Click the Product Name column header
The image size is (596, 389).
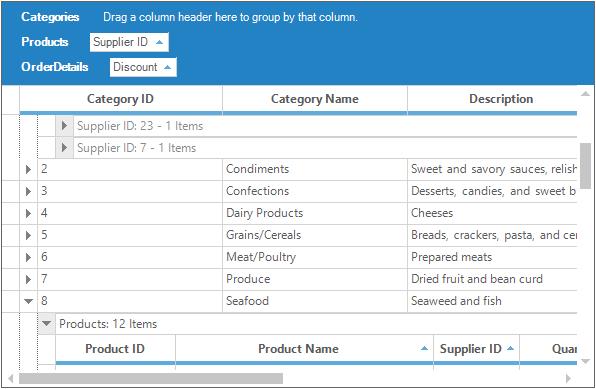[x=304, y=349]
